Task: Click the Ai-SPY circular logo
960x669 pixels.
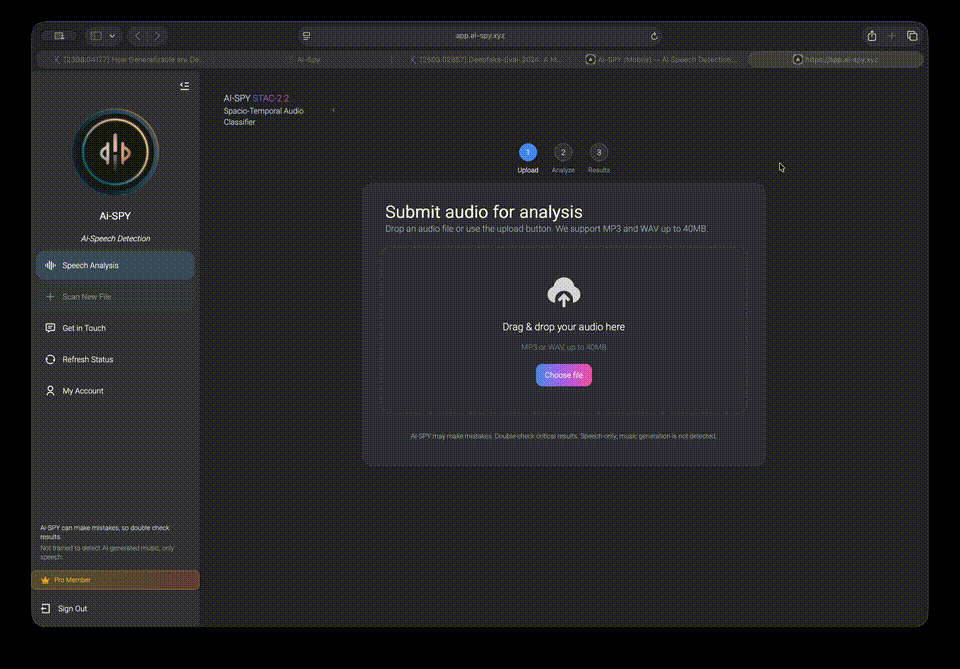Action: tap(115, 152)
